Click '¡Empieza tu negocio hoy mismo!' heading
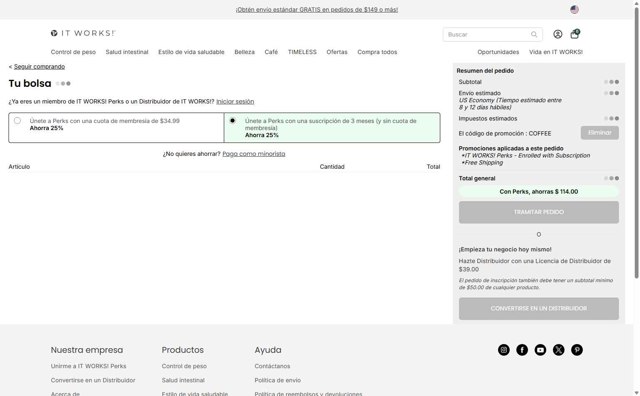640x396 pixels. click(505, 249)
